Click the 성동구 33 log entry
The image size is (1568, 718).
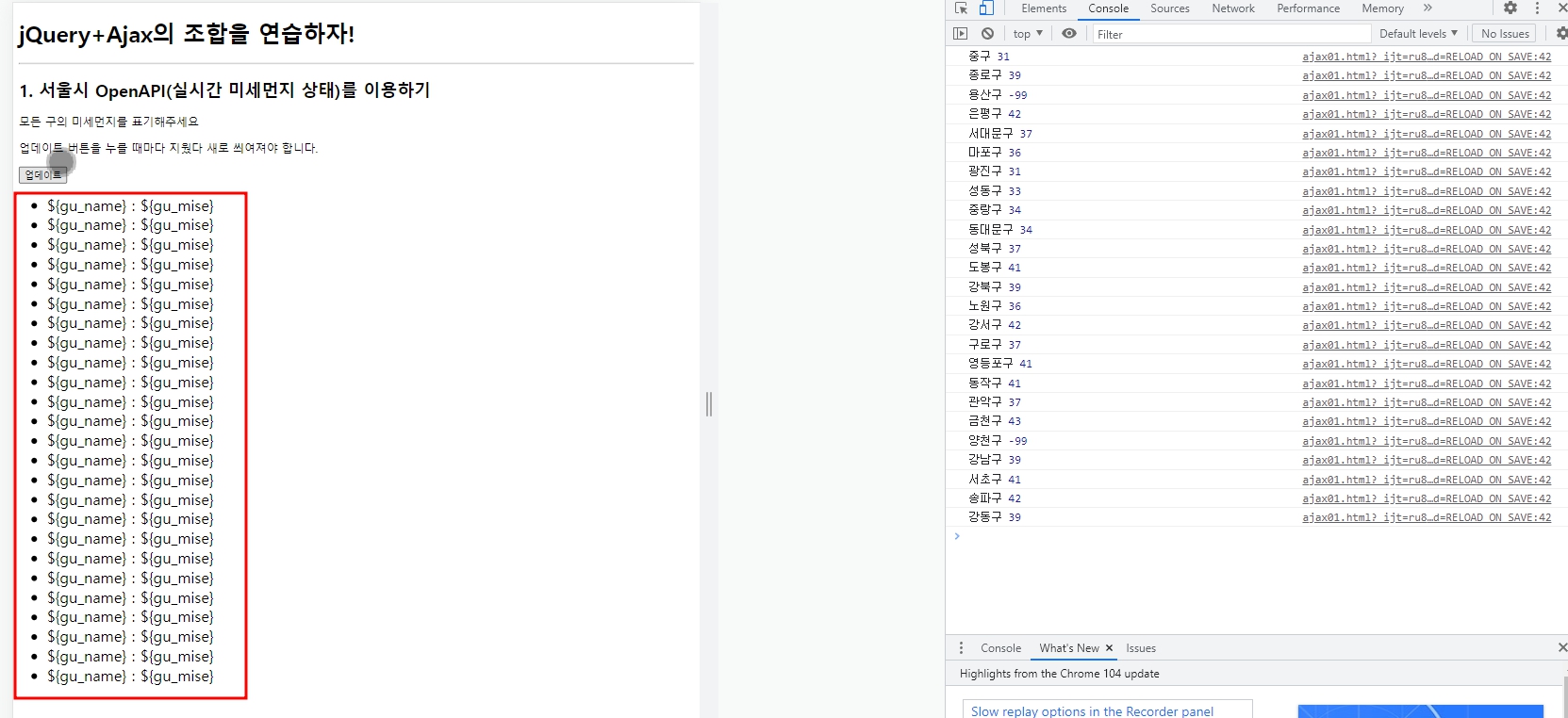tap(995, 191)
